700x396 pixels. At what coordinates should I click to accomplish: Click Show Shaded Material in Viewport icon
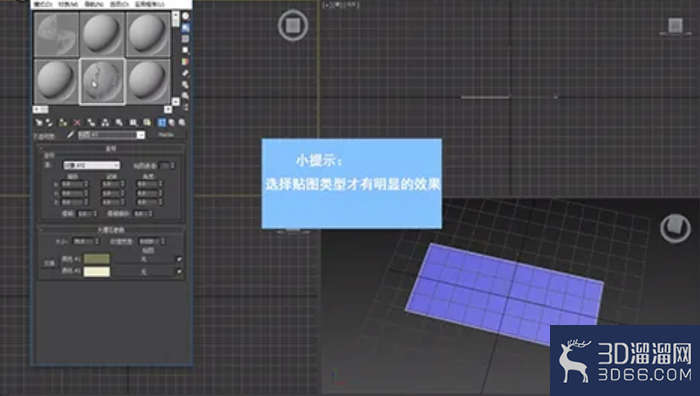[x=147, y=122]
